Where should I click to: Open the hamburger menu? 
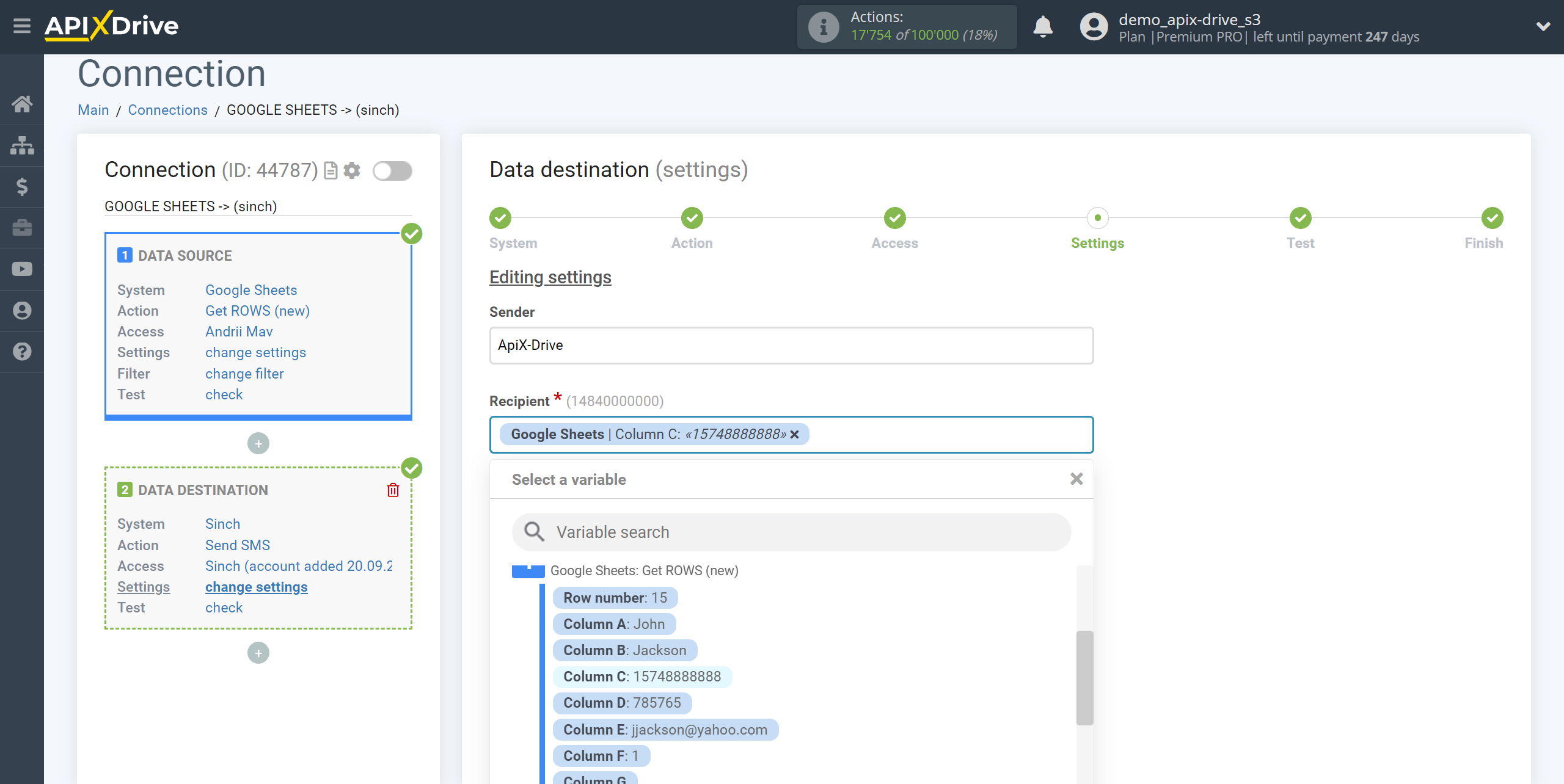click(x=22, y=26)
